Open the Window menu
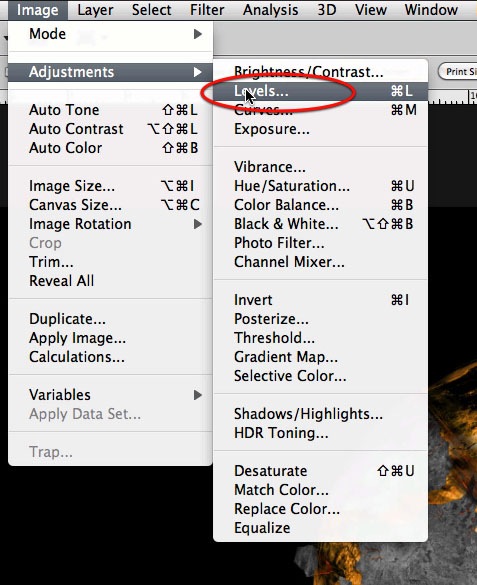Viewport: 477px width, 585px height. point(431,10)
